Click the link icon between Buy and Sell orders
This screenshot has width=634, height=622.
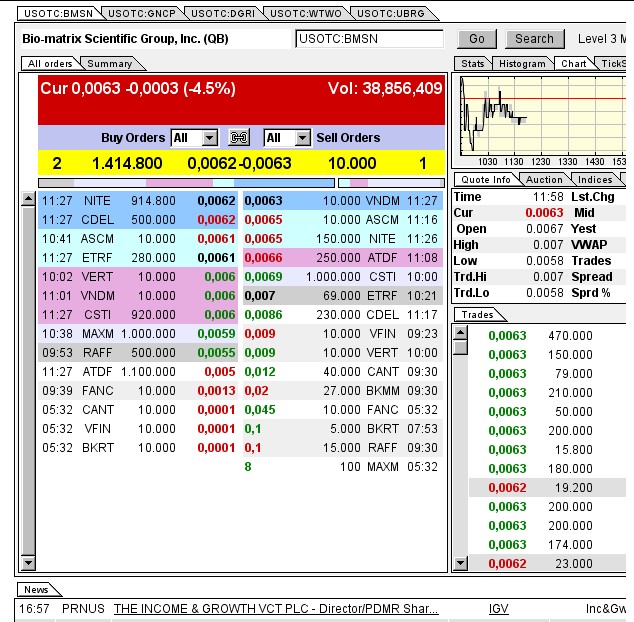[239, 138]
